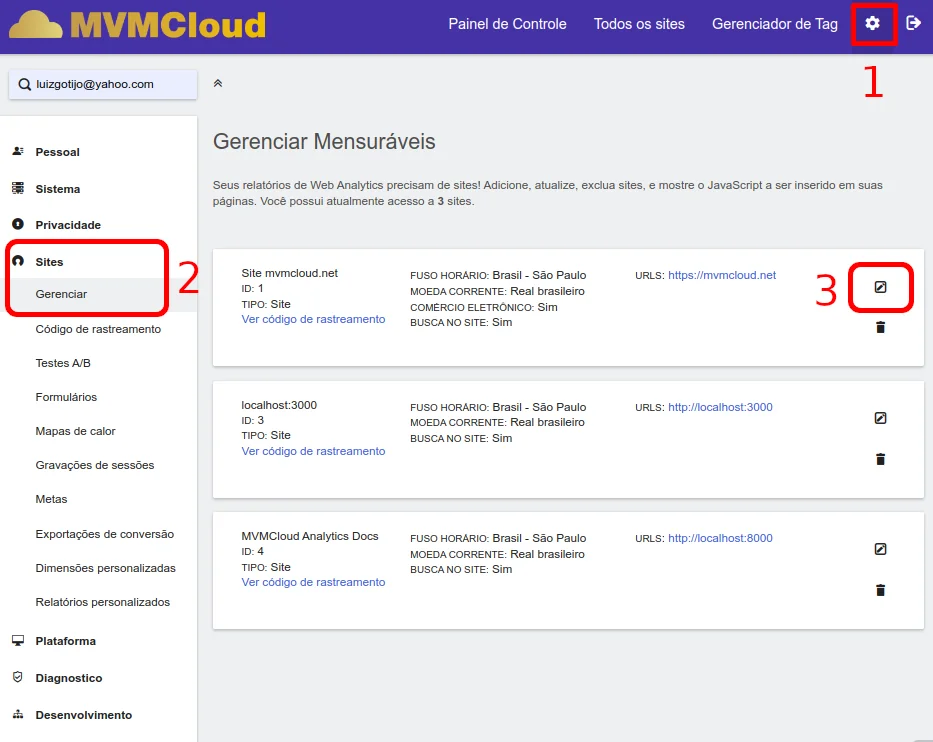Image resolution: width=933 pixels, height=742 pixels.
Task: Click the logout icon in header
Action: [x=913, y=23]
